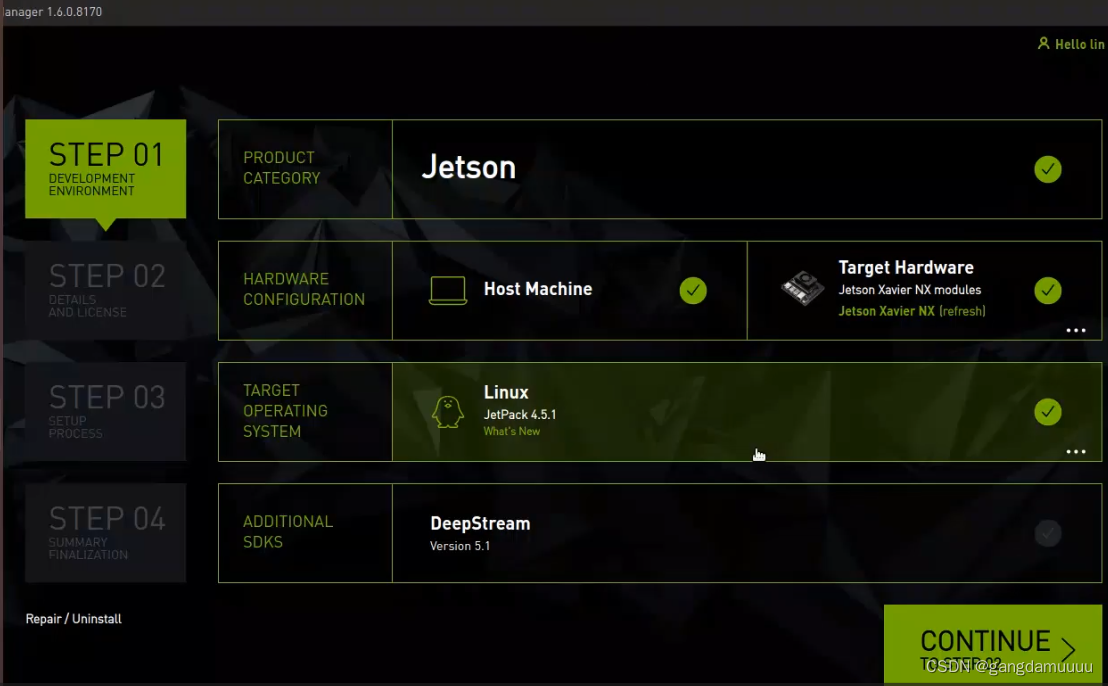The image size is (1108, 686).
Task: Expand Target Operating System options via ellipsis
Action: pyautogui.click(x=1076, y=452)
